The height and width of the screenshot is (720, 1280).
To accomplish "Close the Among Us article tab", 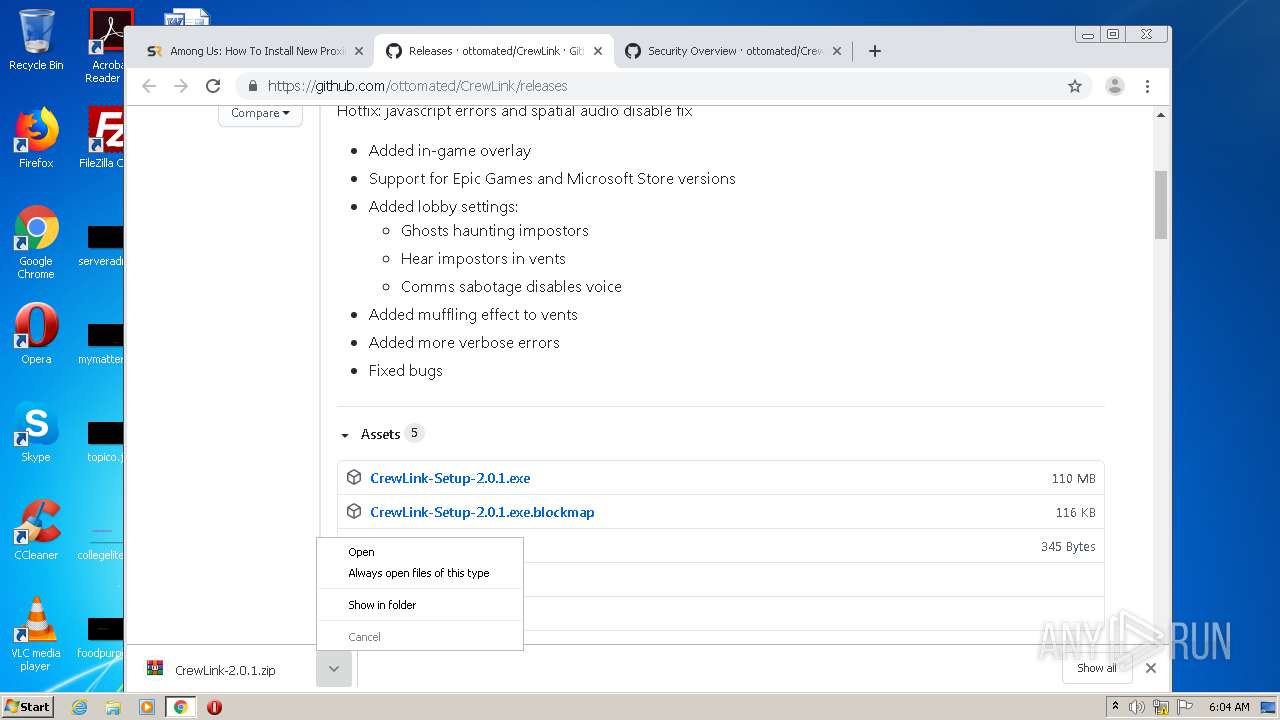I will point(359,51).
